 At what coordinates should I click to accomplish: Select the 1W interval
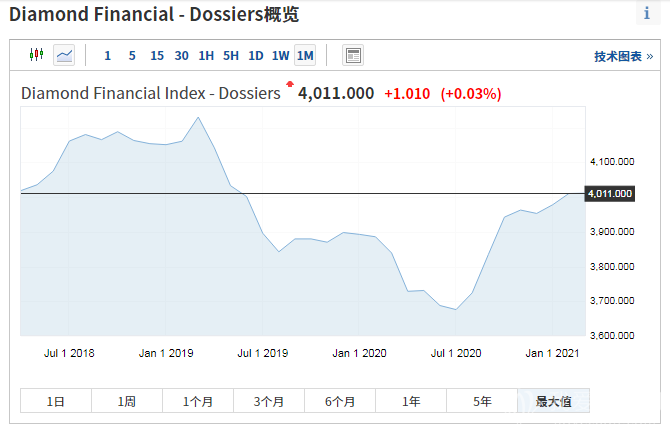click(x=281, y=56)
